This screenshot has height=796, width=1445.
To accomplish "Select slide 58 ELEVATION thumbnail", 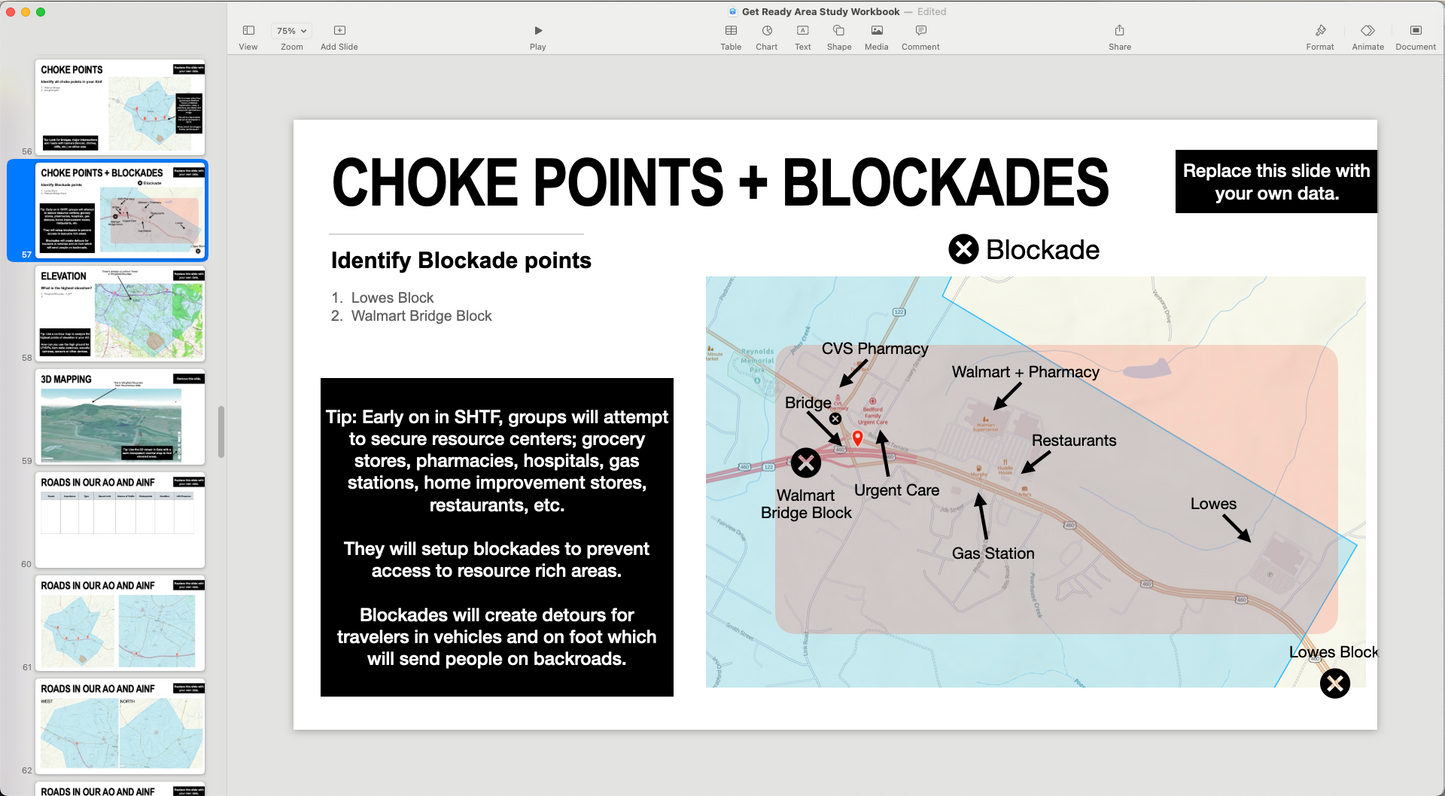I will tap(120, 313).
